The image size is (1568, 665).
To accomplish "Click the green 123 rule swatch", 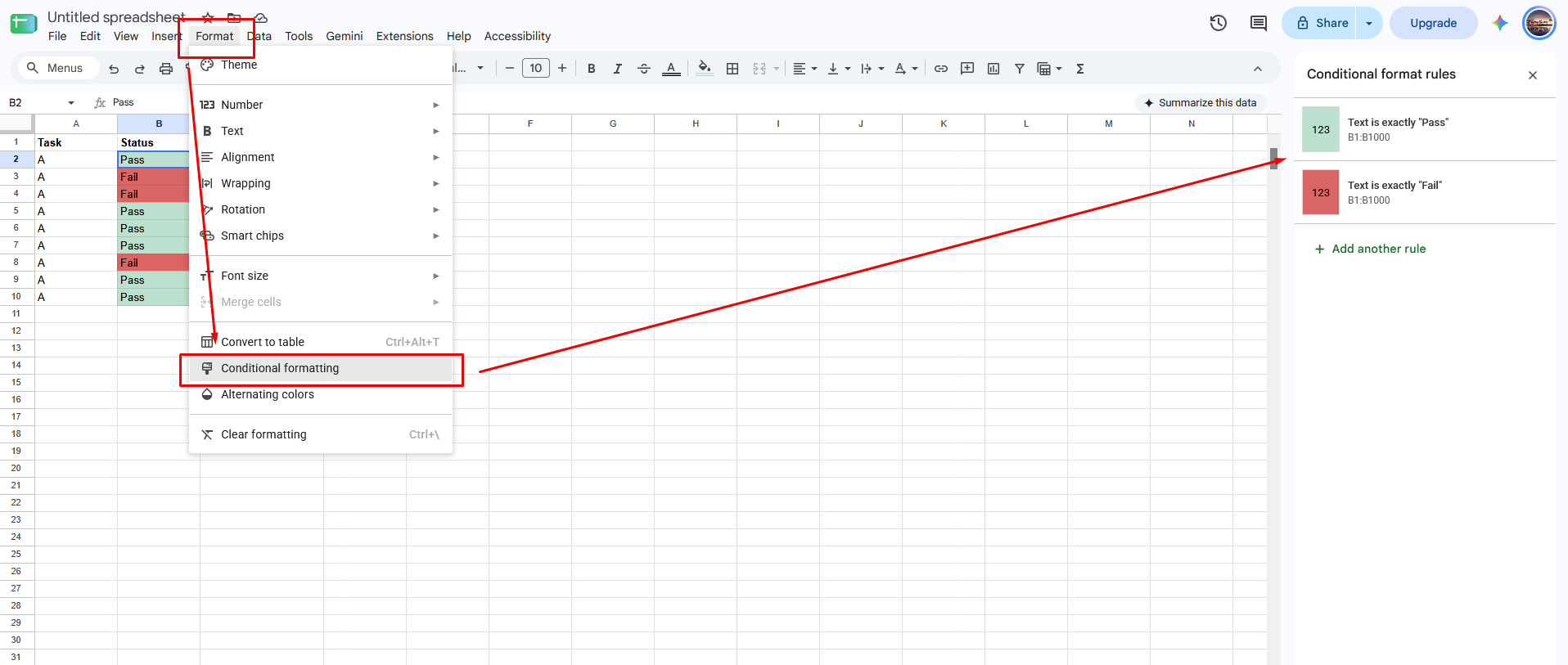I will [1321, 129].
